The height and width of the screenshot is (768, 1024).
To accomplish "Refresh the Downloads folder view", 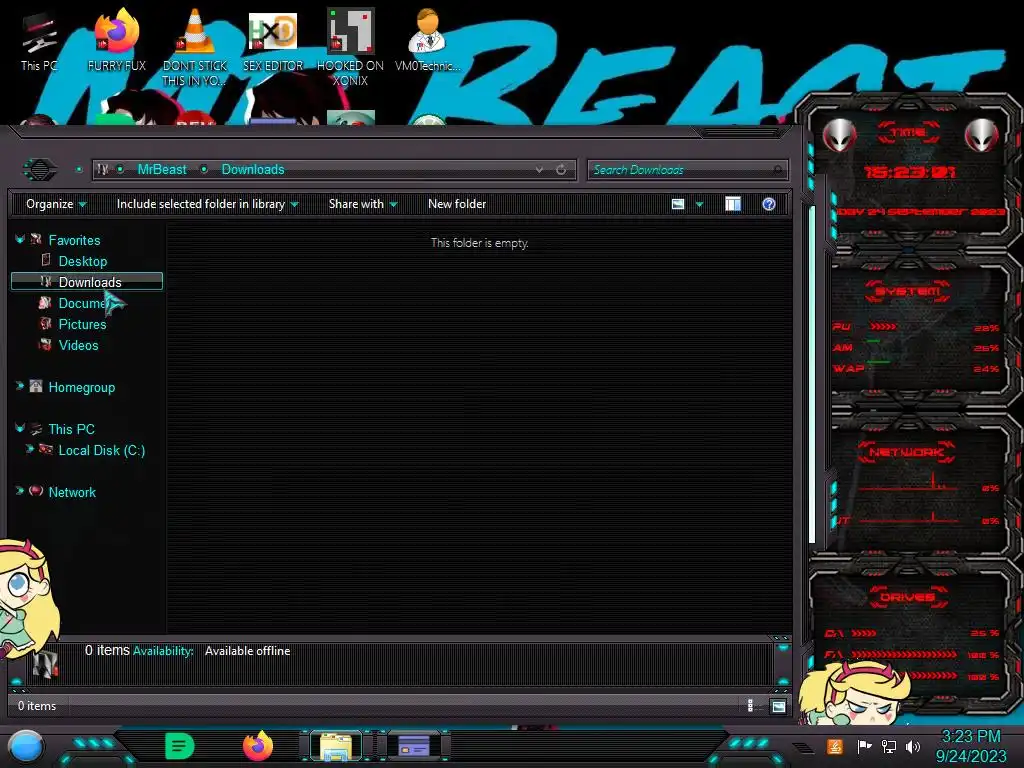I will [x=561, y=170].
